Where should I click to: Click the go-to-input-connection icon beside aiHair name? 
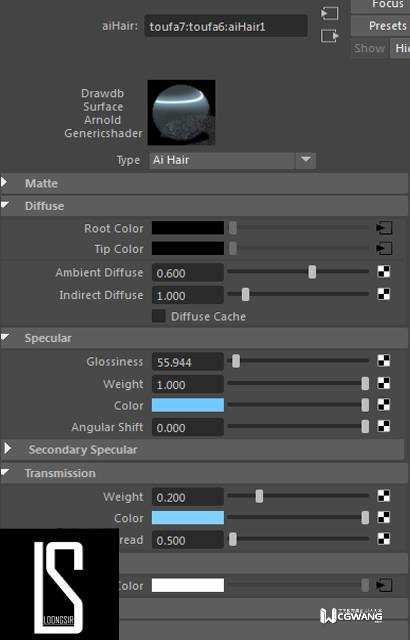pyautogui.click(x=330, y=13)
